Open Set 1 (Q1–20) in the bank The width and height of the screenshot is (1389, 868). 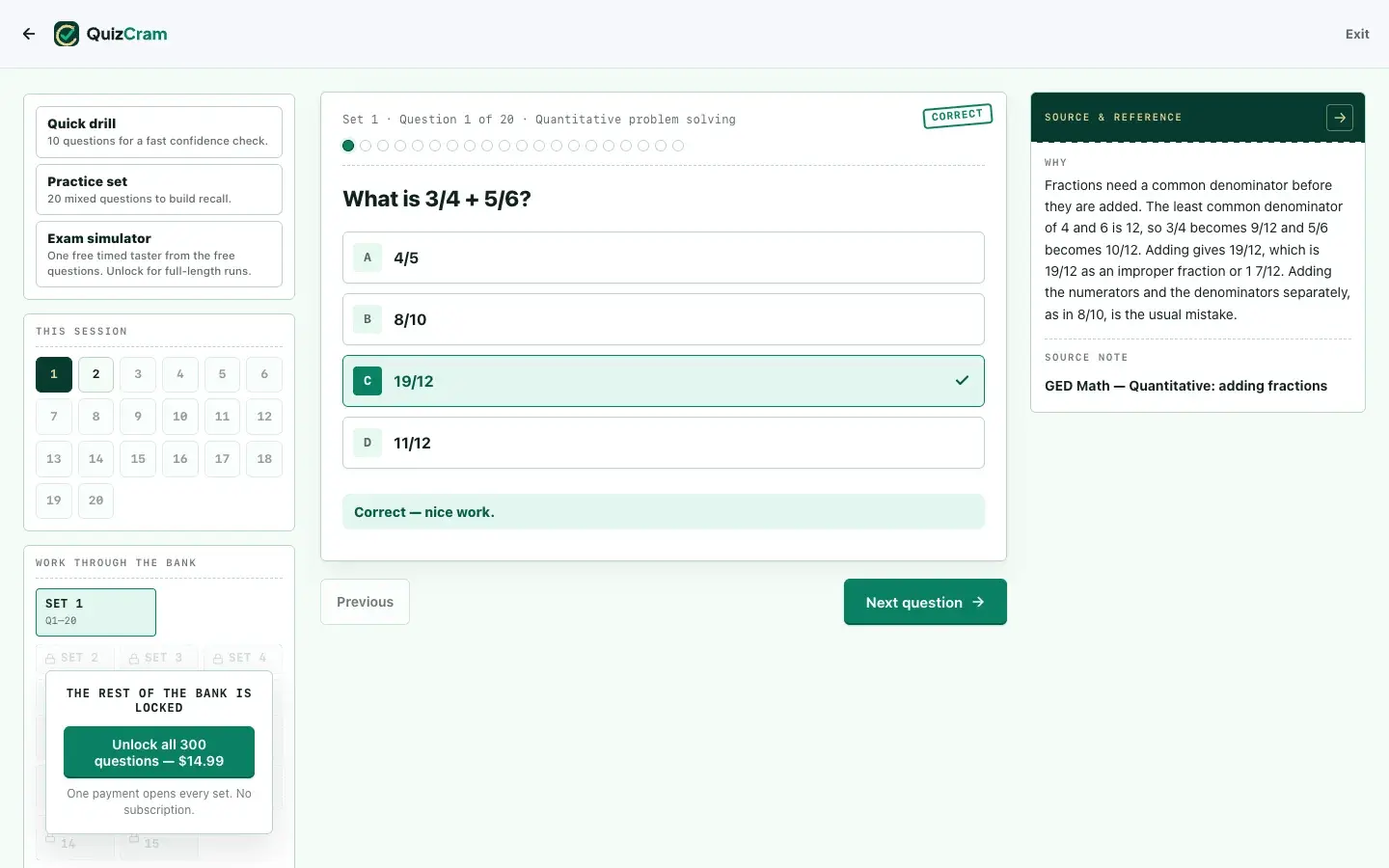point(95,612)
